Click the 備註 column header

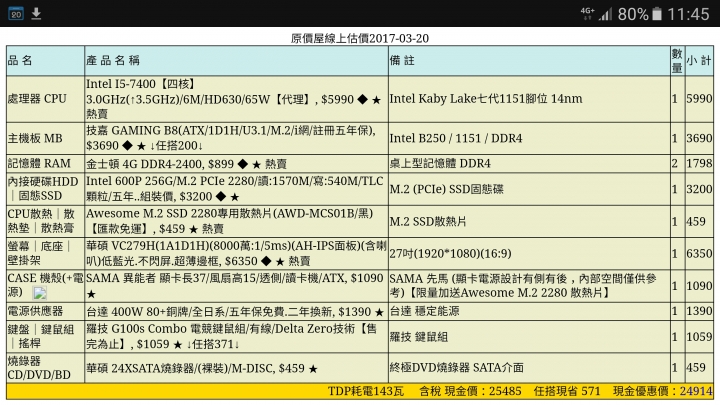tap(529, 61)
